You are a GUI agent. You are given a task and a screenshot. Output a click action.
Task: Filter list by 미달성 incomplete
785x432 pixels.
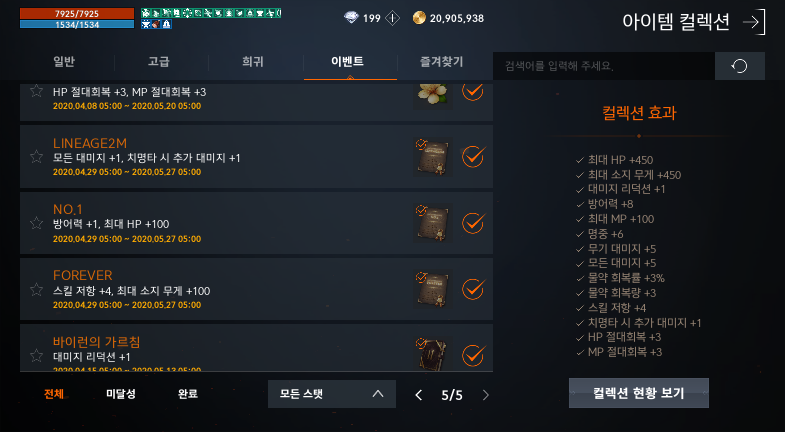(121, 394)
